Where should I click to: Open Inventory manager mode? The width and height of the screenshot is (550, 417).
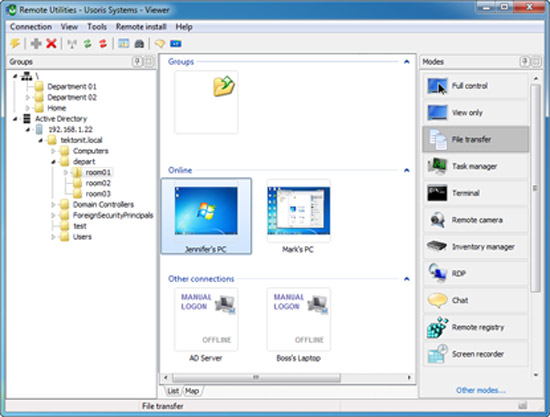tap(476, 247)
